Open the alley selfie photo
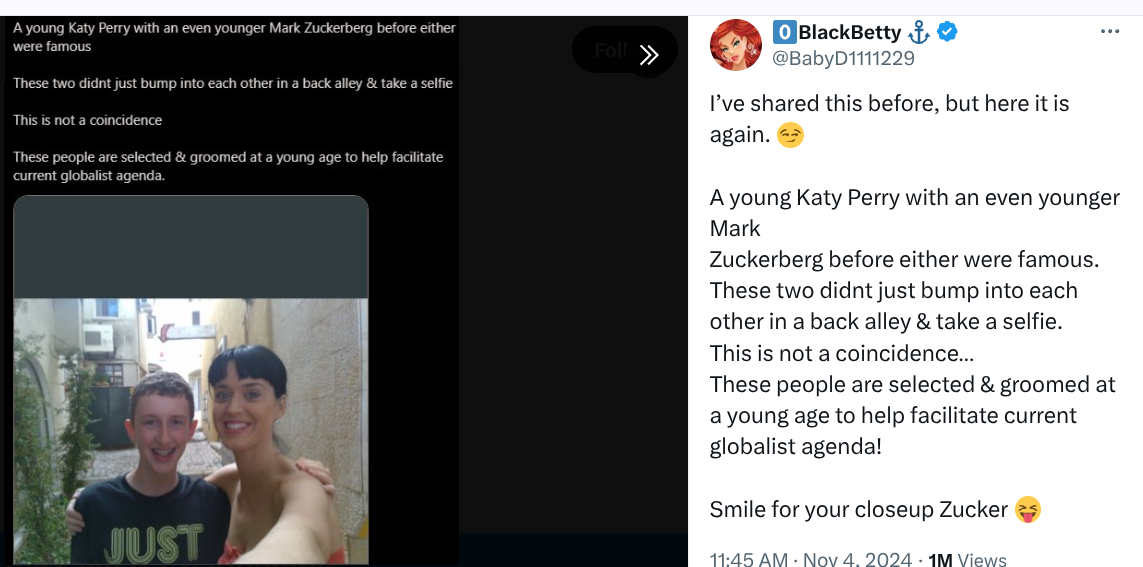The image size is (1143, 567). pos(190,430)
